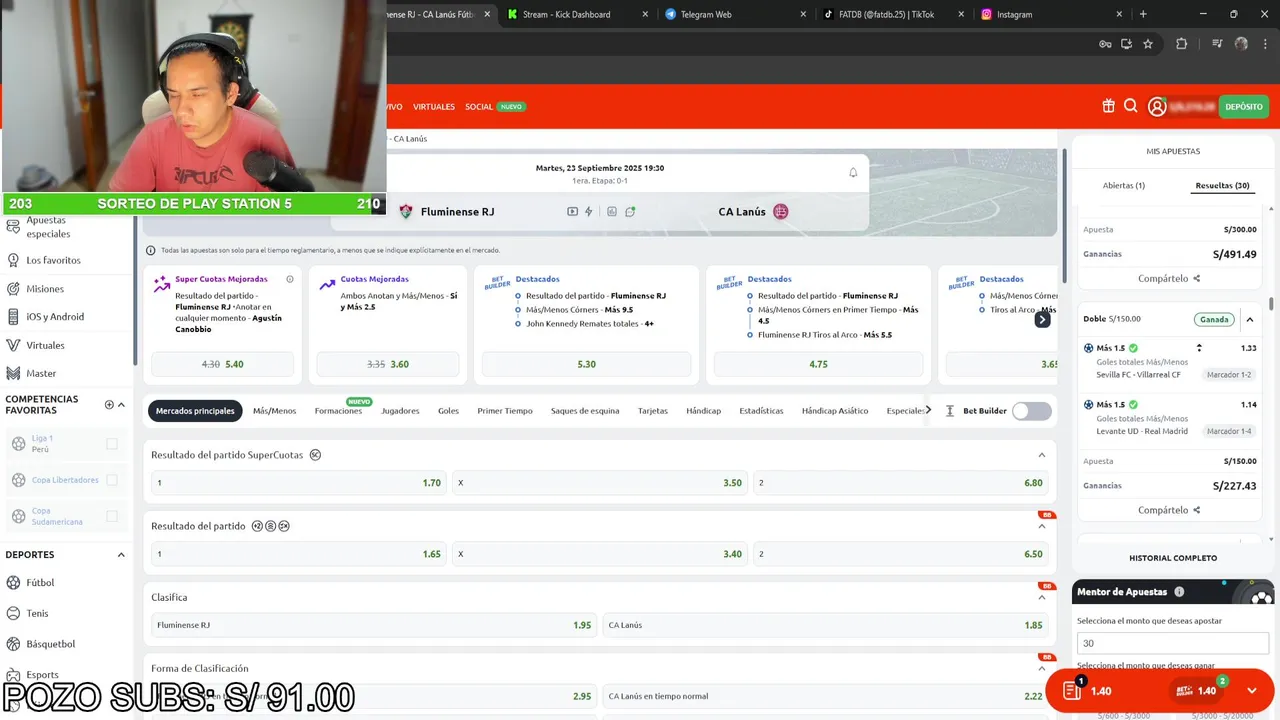Click the Mentor de Apuestas info icon

tap(1179, 592)
